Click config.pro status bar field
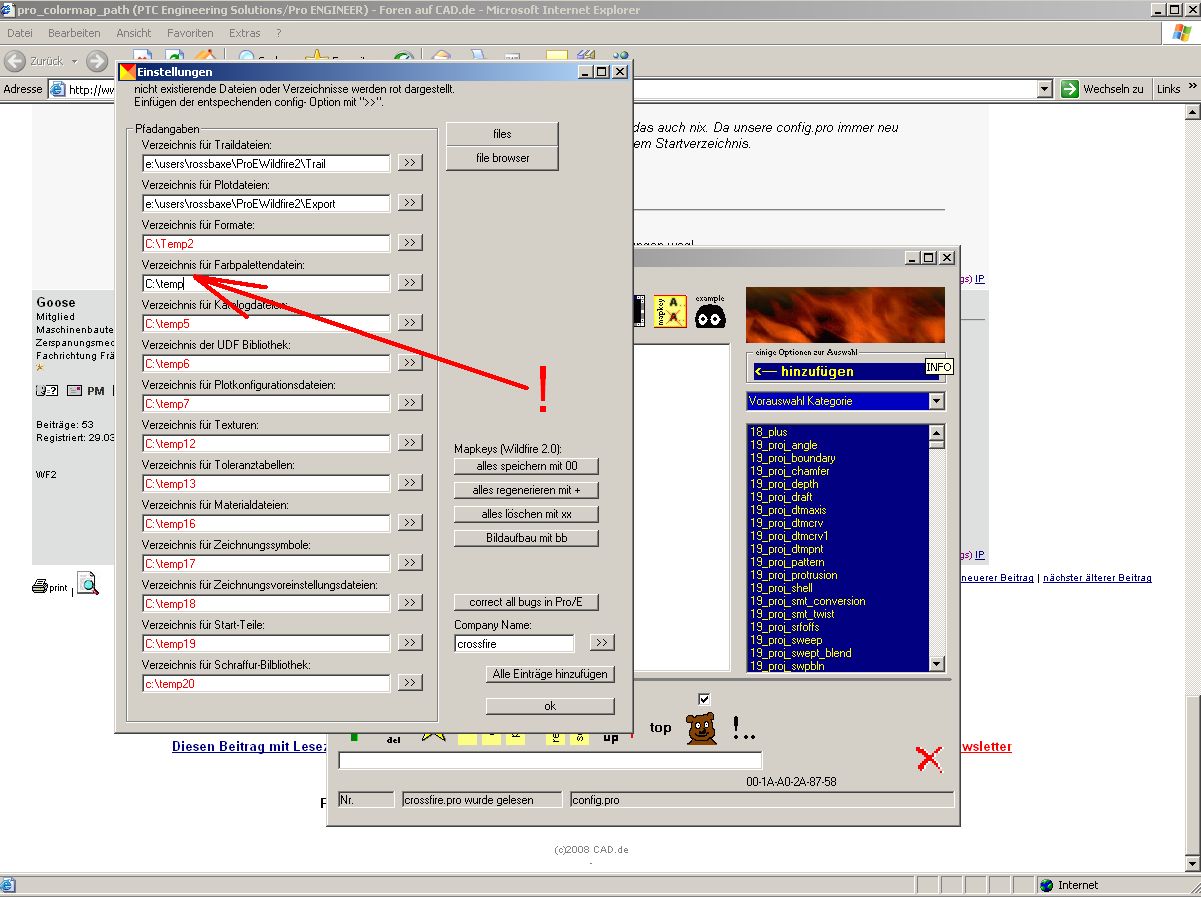Image resolution: width=1201 pixels, height=897 pixels. 761,800
